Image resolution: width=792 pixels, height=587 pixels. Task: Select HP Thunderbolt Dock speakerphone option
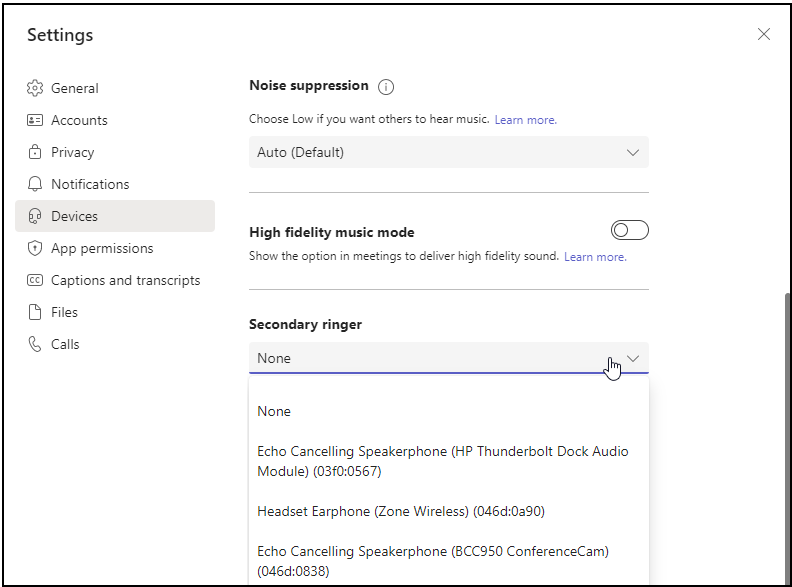point(442,461)
